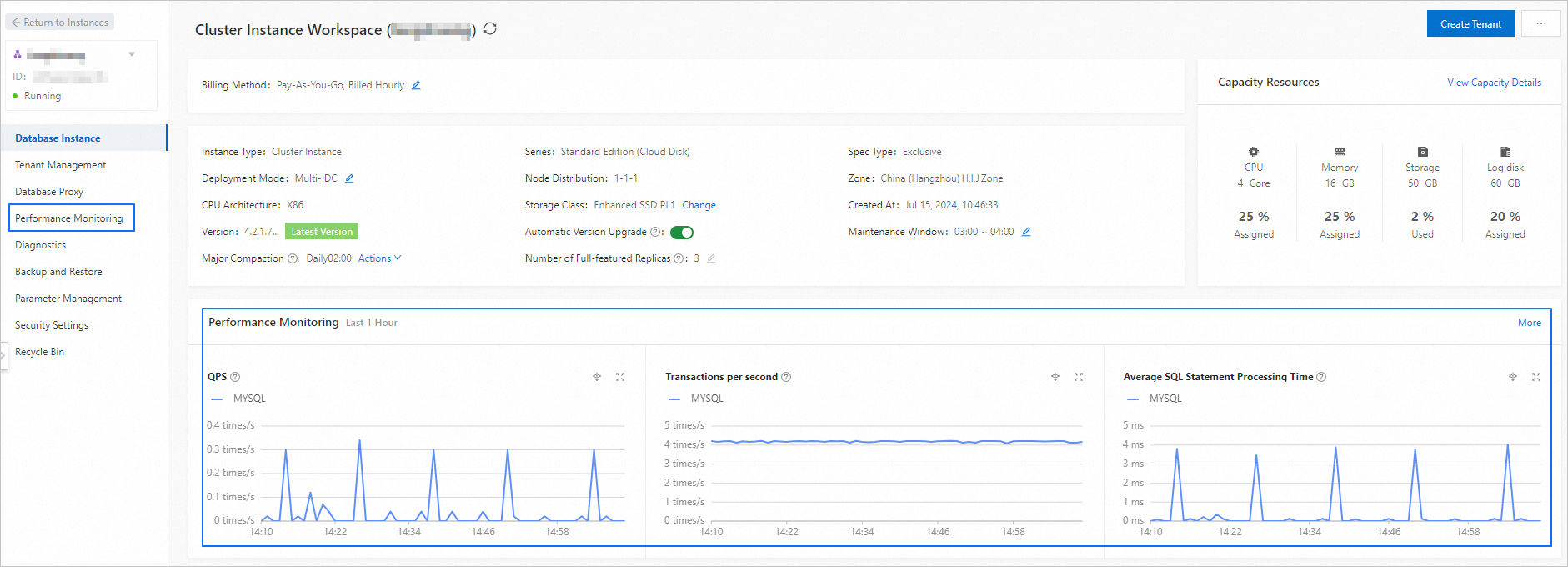Expand Transactions per second chart fullscreen

(x=1079, y=377)
